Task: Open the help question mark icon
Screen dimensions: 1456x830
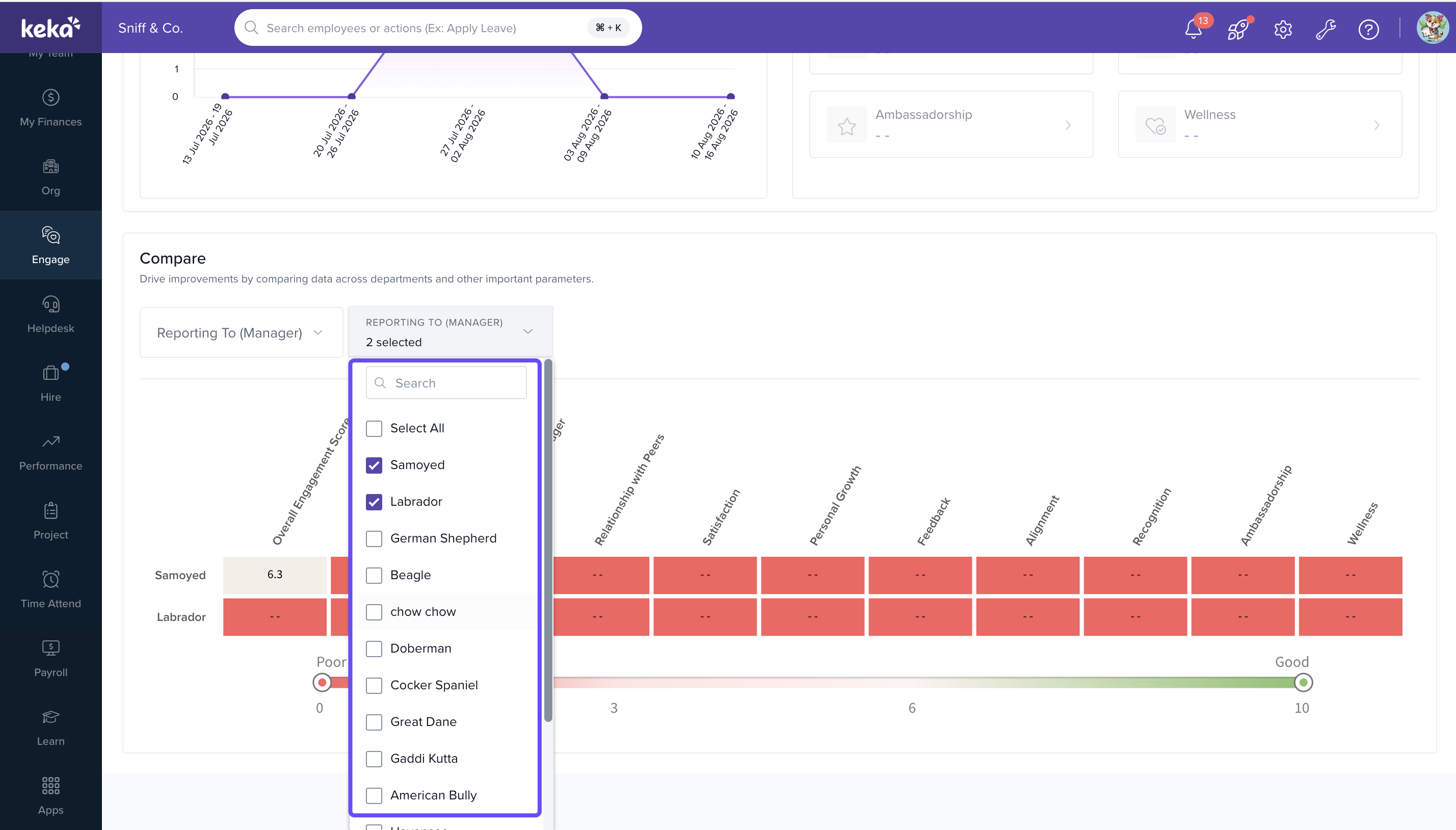Action: coord(1368,29)
